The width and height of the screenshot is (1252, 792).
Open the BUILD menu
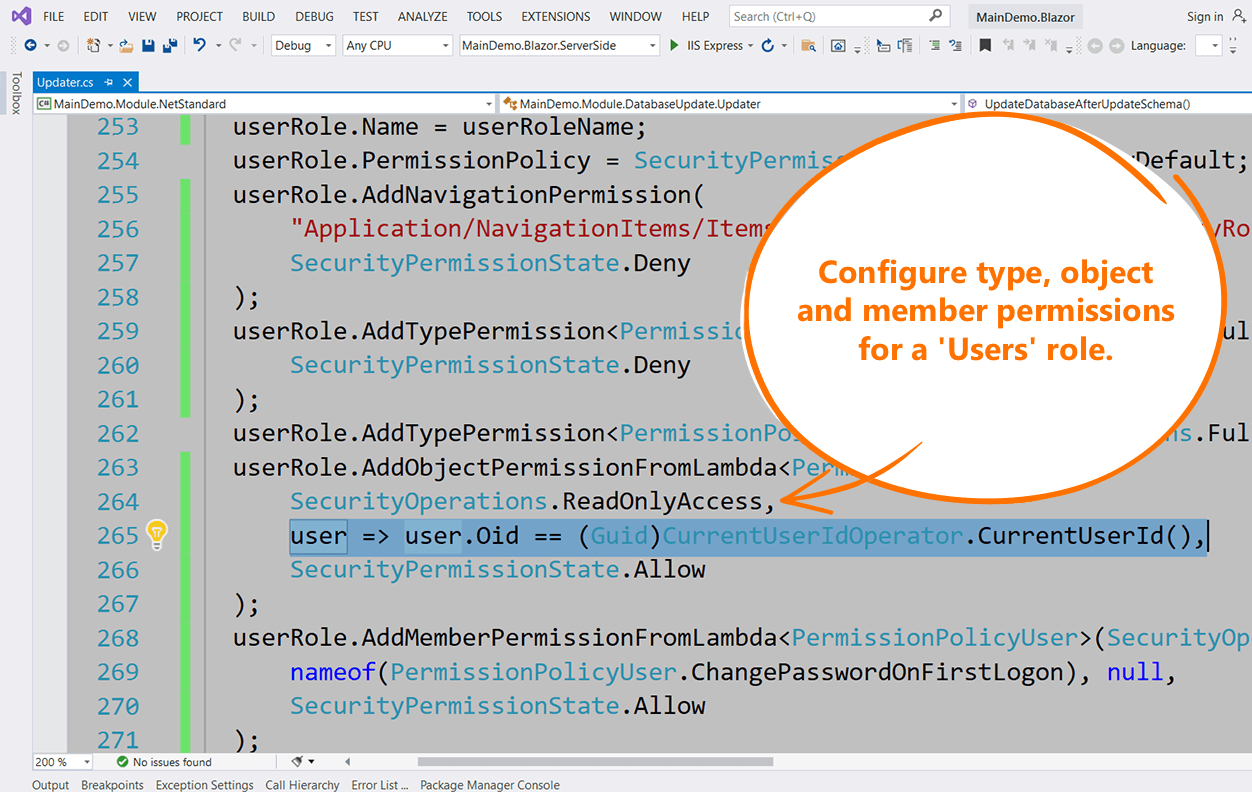[x=258, y=17]
